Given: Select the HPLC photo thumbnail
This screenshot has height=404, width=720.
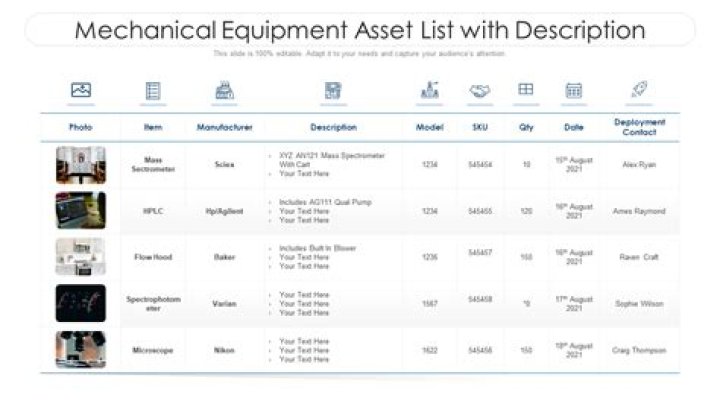Looking at the screenshot, I should [81, 211].
